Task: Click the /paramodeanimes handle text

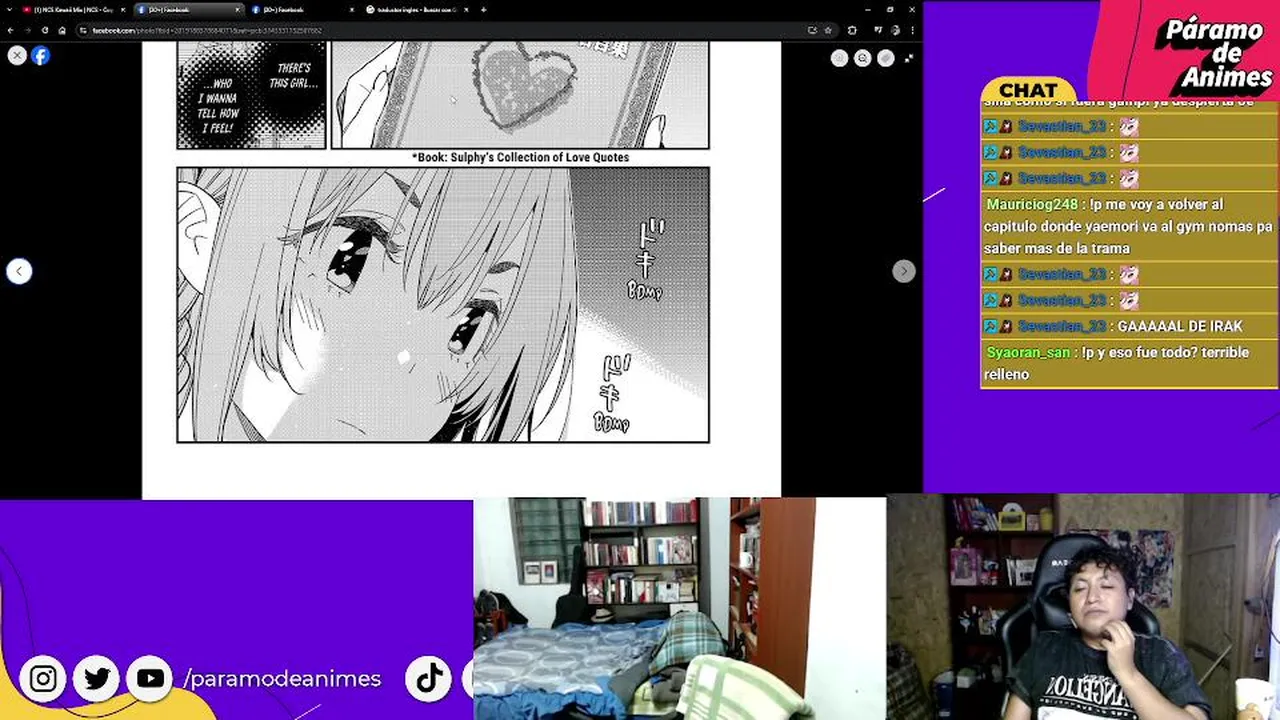Action: click(x=283, y=679)
